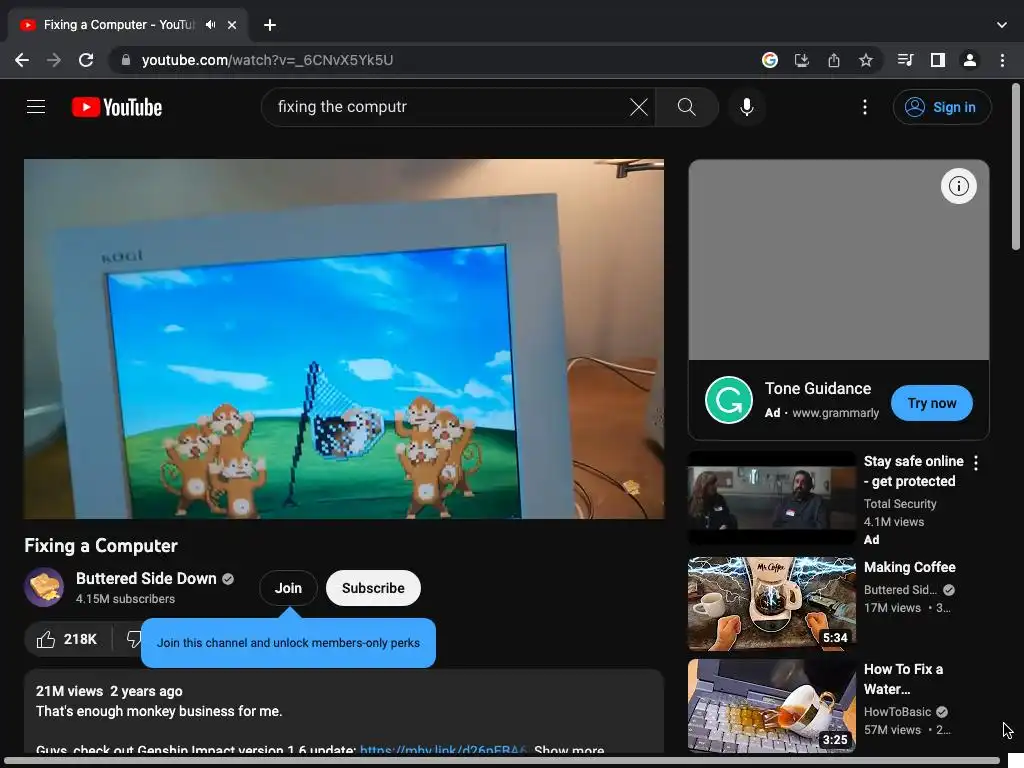The height and width of the screenshot is (768, 1024).
Task: Mute the tab using the speaker icon
Action: pyautogui.click(x=210, y=25)
